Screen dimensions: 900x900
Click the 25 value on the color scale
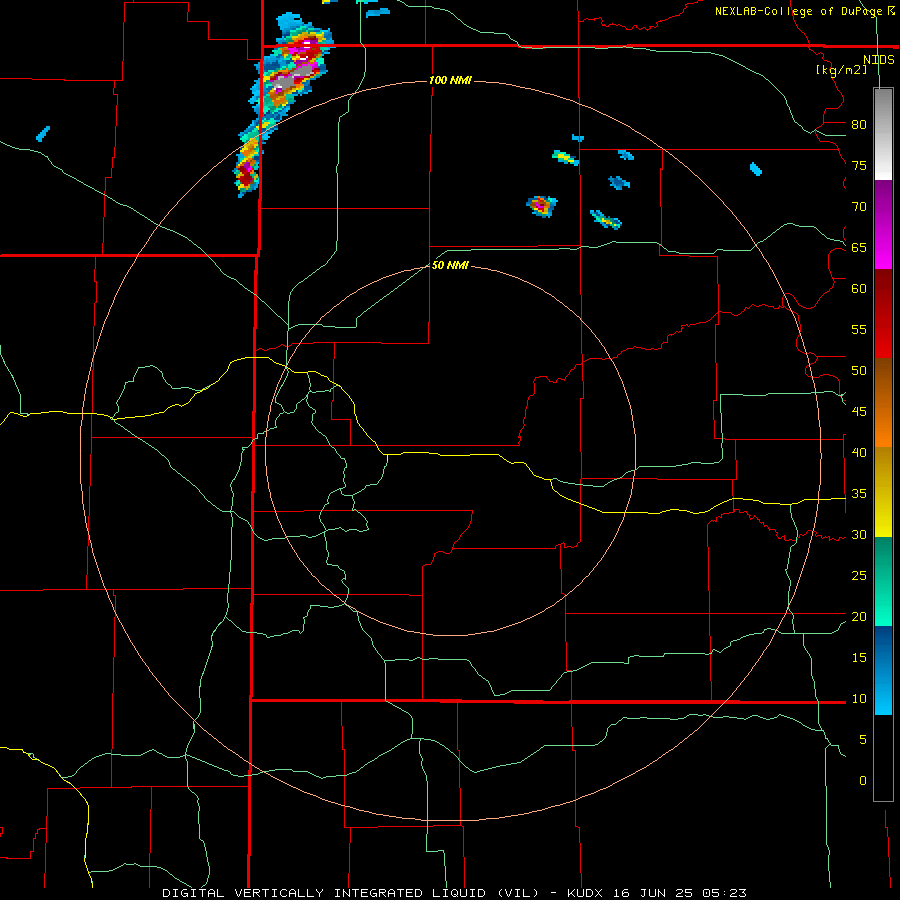tap(859, 576)
